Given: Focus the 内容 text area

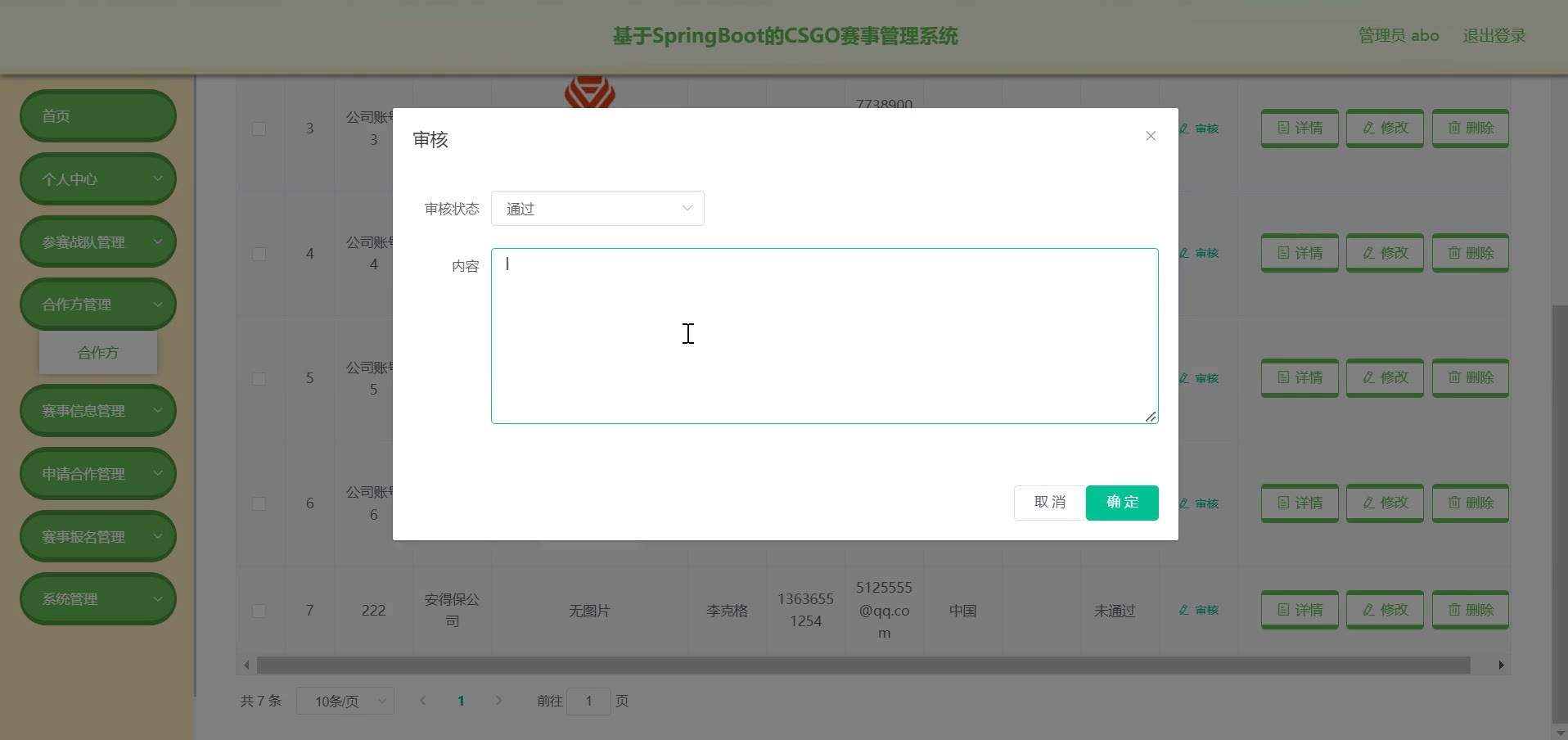Looking at the screenshot, I should click(x=825, y=336).
